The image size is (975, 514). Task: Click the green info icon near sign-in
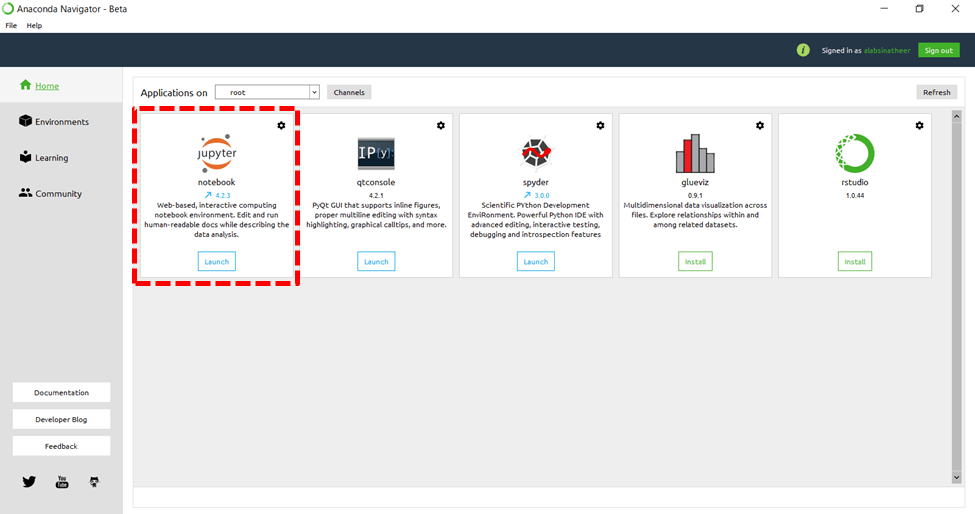803,50
